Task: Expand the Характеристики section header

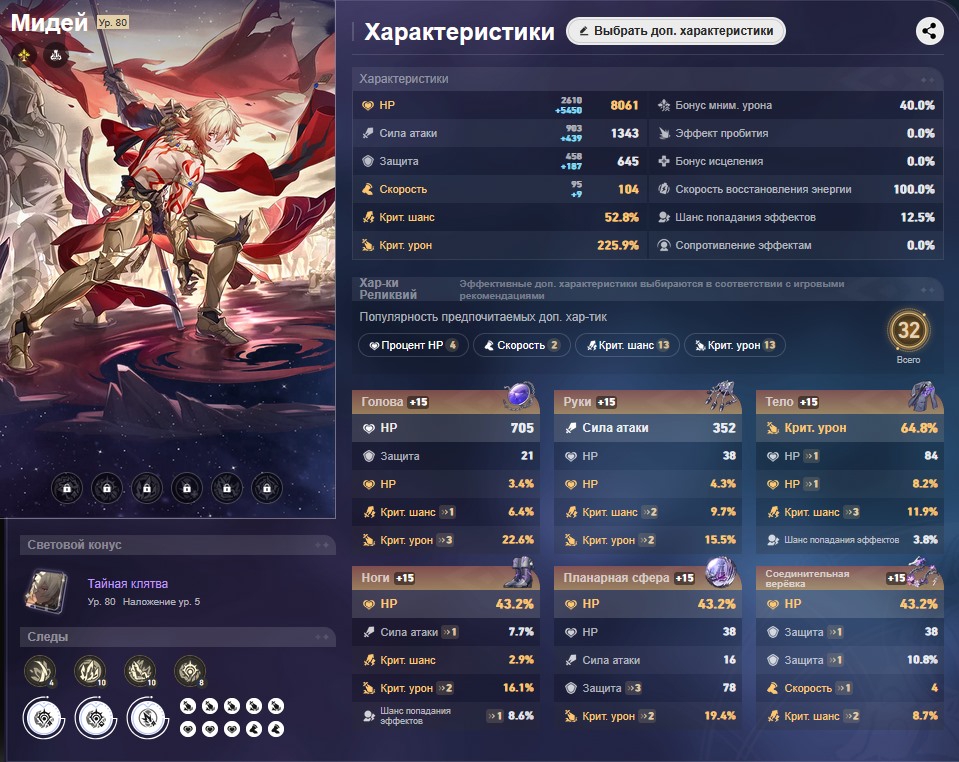Action: click(x=648, y=79)
